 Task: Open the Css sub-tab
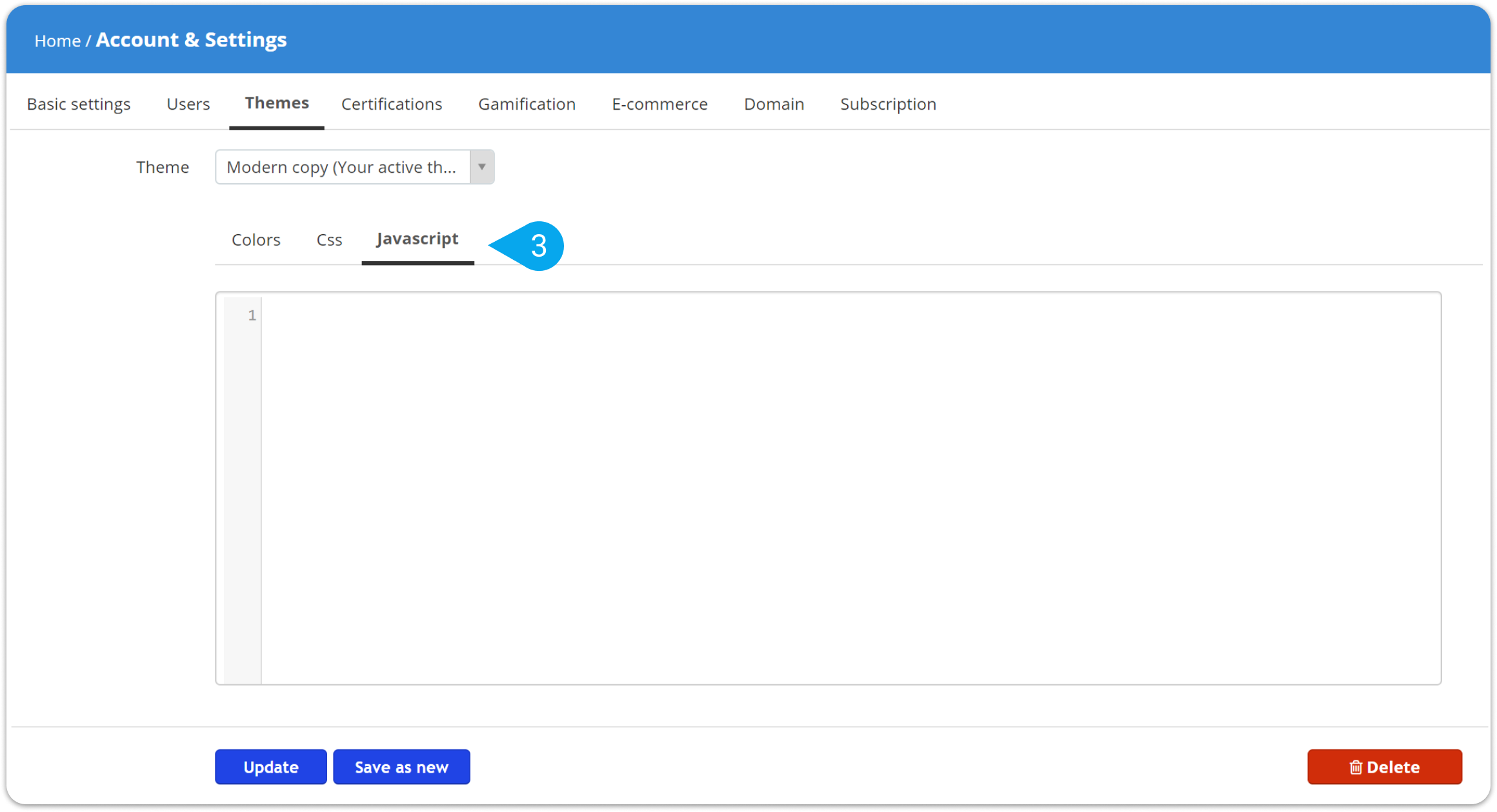329,240
